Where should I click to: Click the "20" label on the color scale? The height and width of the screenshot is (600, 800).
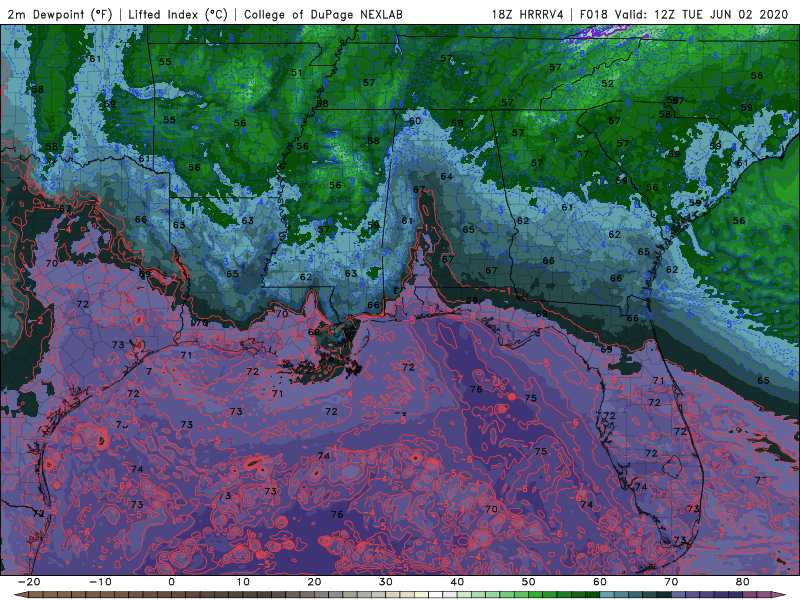coord(314,582)
